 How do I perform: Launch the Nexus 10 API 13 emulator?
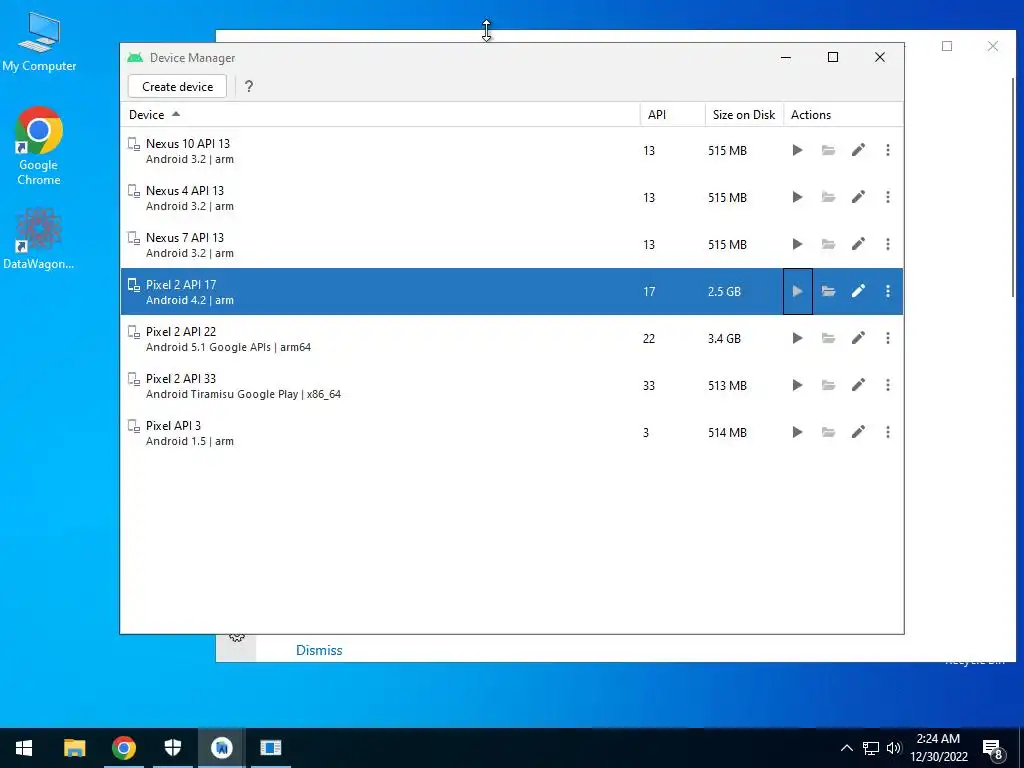click(x=797, y=150)
